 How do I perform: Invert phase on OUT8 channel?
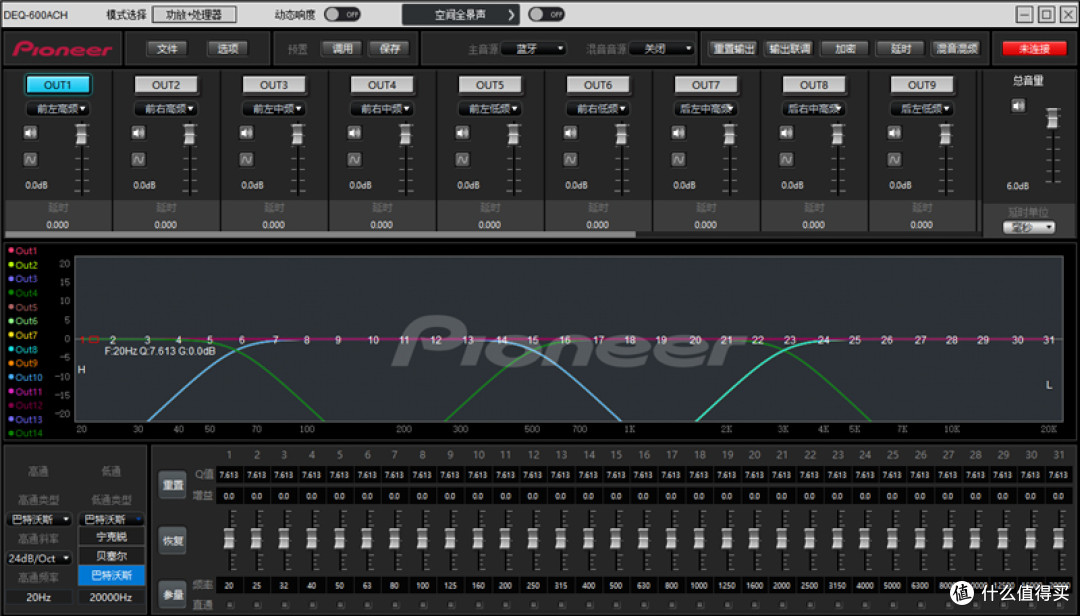[x=787, y=159]
